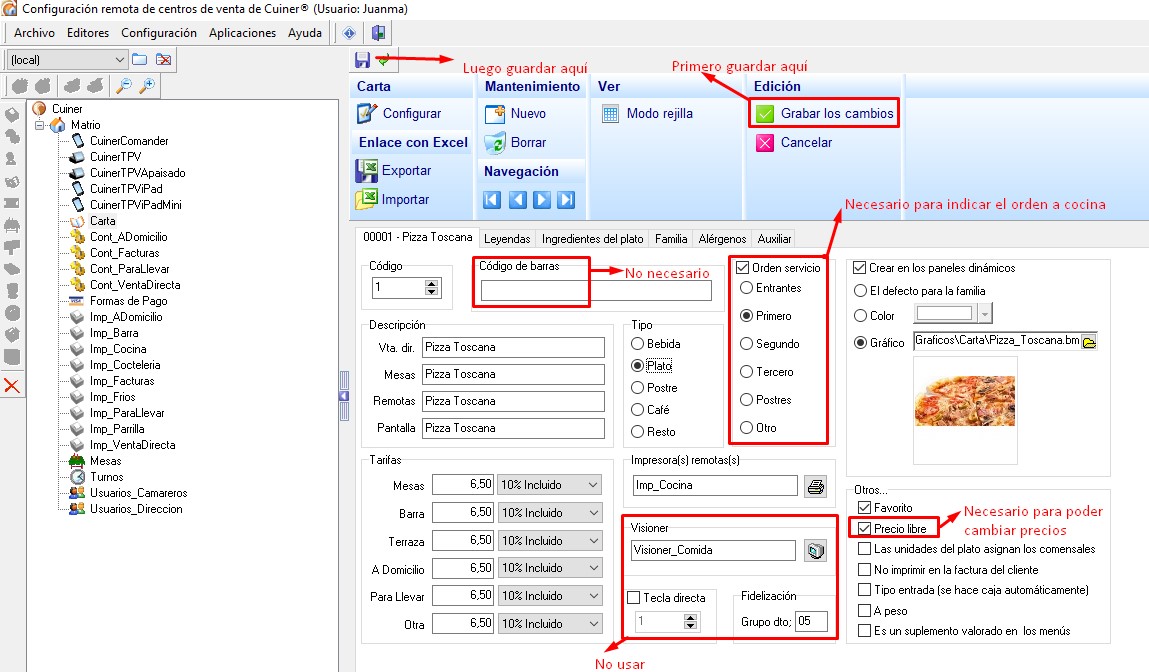Select the Segundo service order option

click(746, 344)
